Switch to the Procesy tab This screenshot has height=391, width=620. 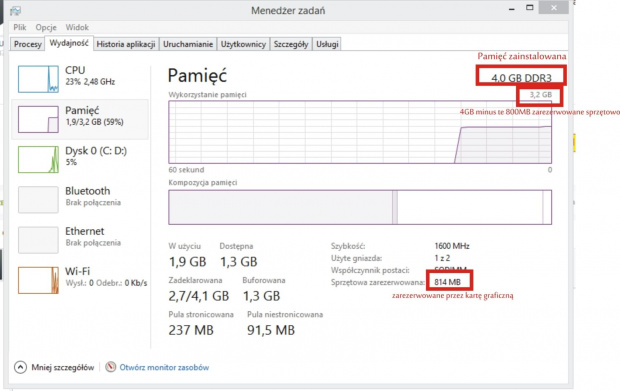28,44
